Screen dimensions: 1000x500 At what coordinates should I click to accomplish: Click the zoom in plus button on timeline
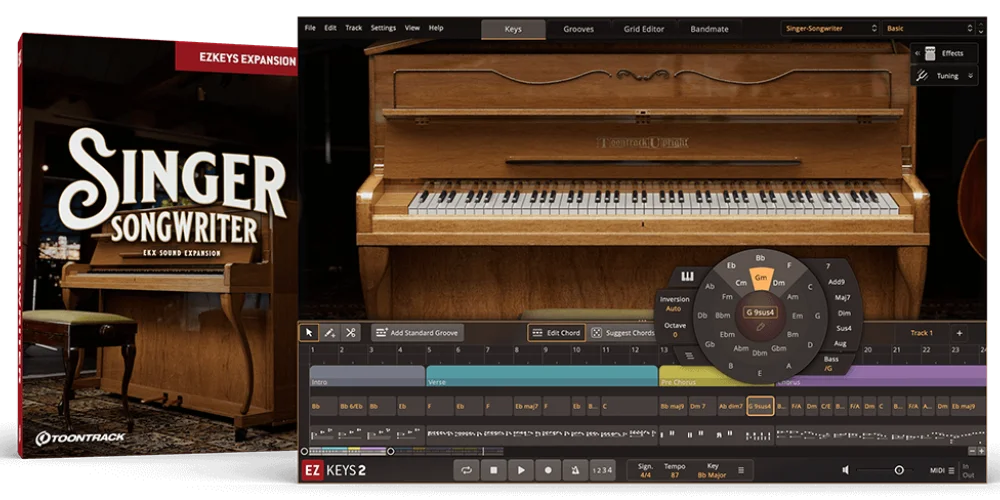[x=981, y=451]
